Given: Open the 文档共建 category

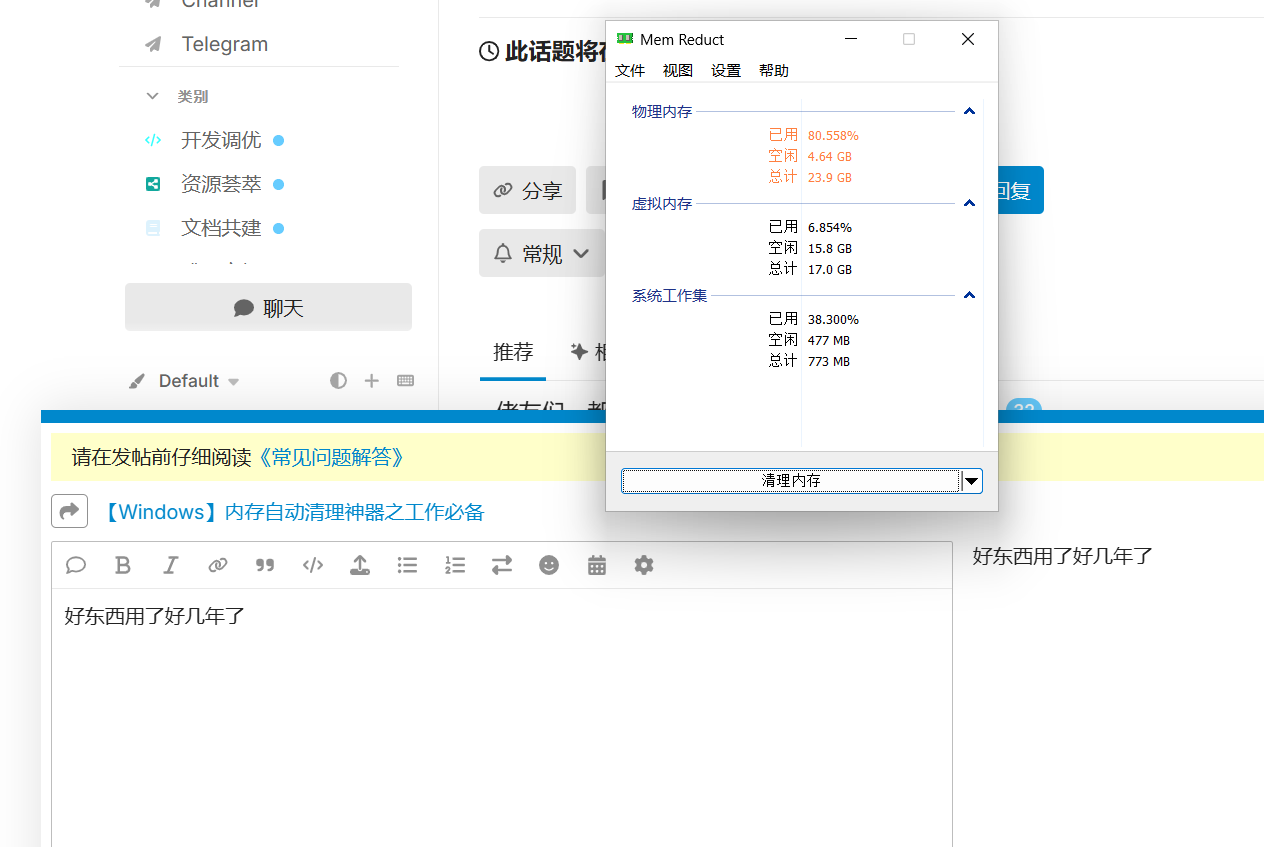Looking at the screenshot, I should point(221,228).
